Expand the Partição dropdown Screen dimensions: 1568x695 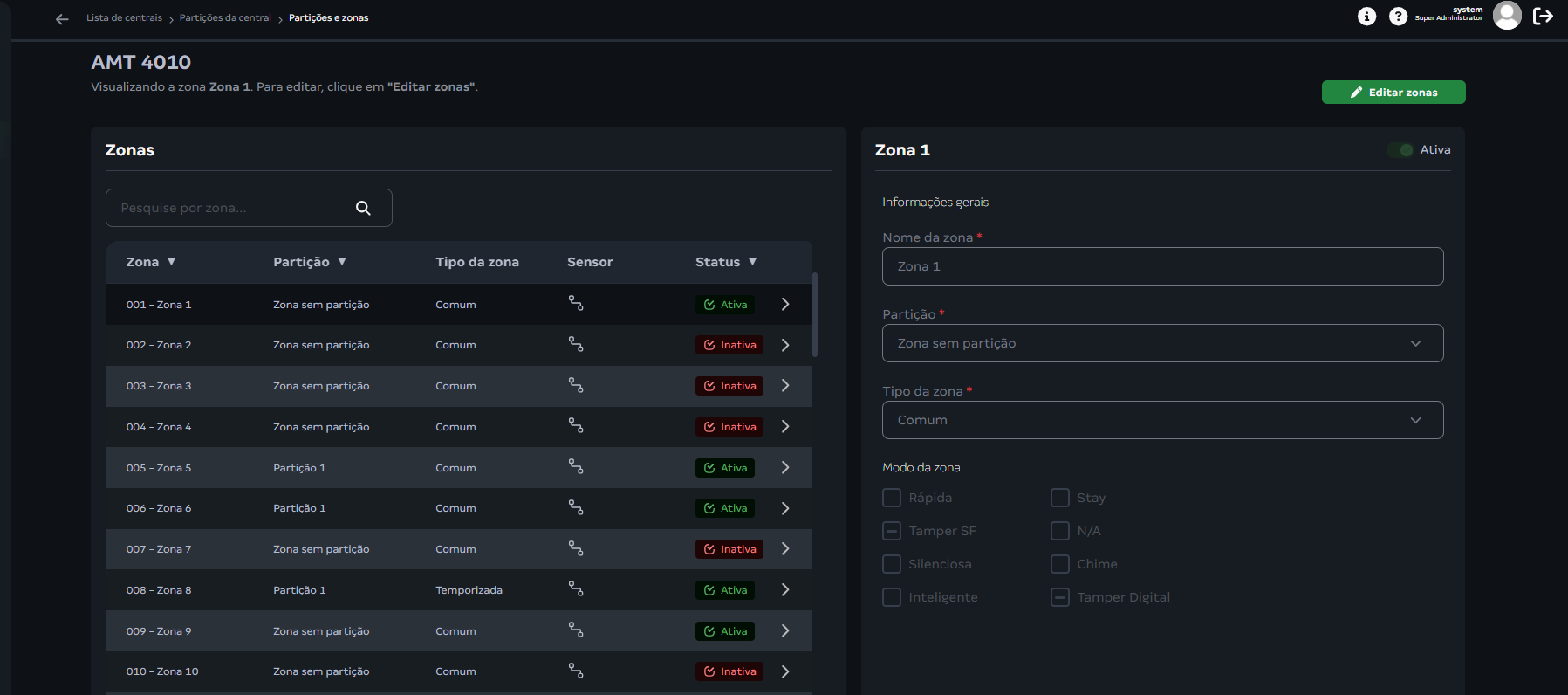click(1162, 343)
